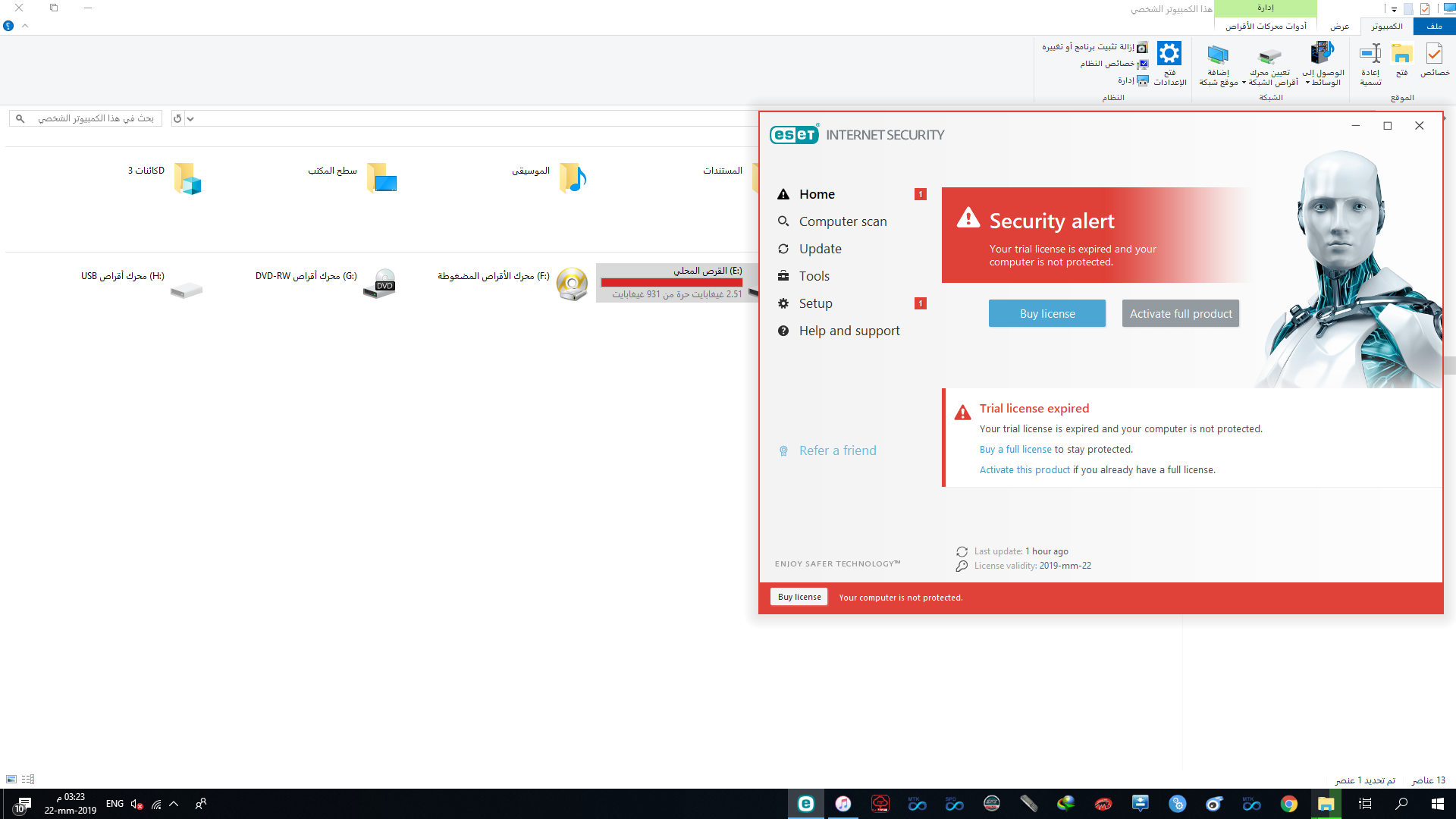Select the Music folder (الموسيقى)
Image resolution: width=1456 pixels, height=819 pixels.
tap(549, 179)
